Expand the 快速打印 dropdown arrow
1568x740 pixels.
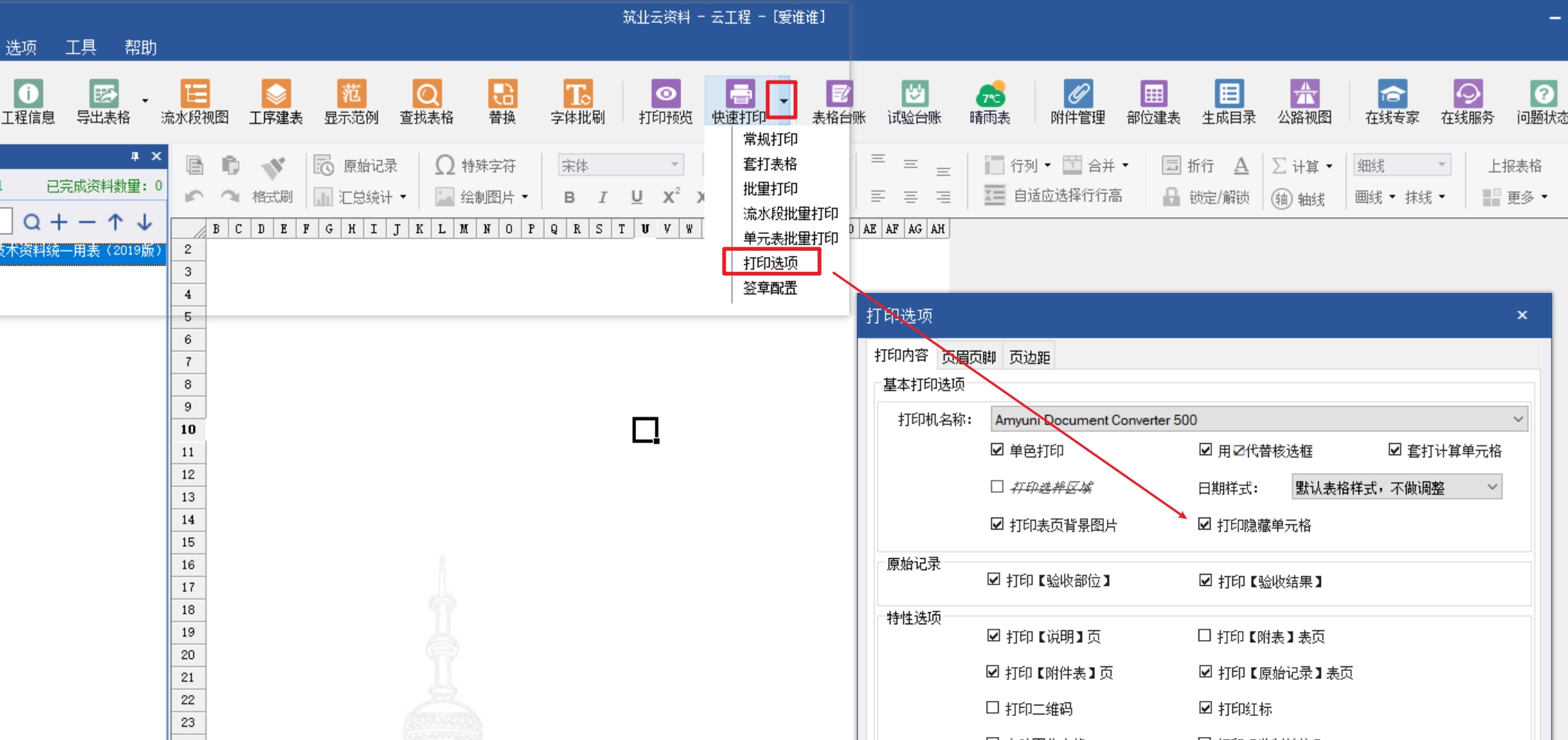[782, 101]
